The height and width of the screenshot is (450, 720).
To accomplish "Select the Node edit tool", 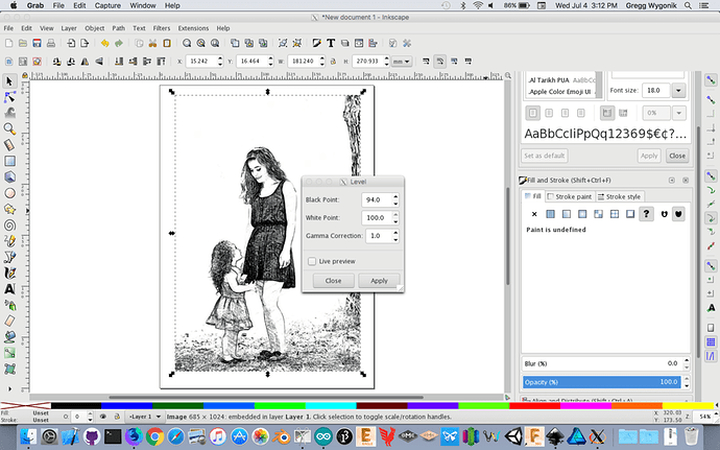I will pyautogui.click(x=9, y=97).
